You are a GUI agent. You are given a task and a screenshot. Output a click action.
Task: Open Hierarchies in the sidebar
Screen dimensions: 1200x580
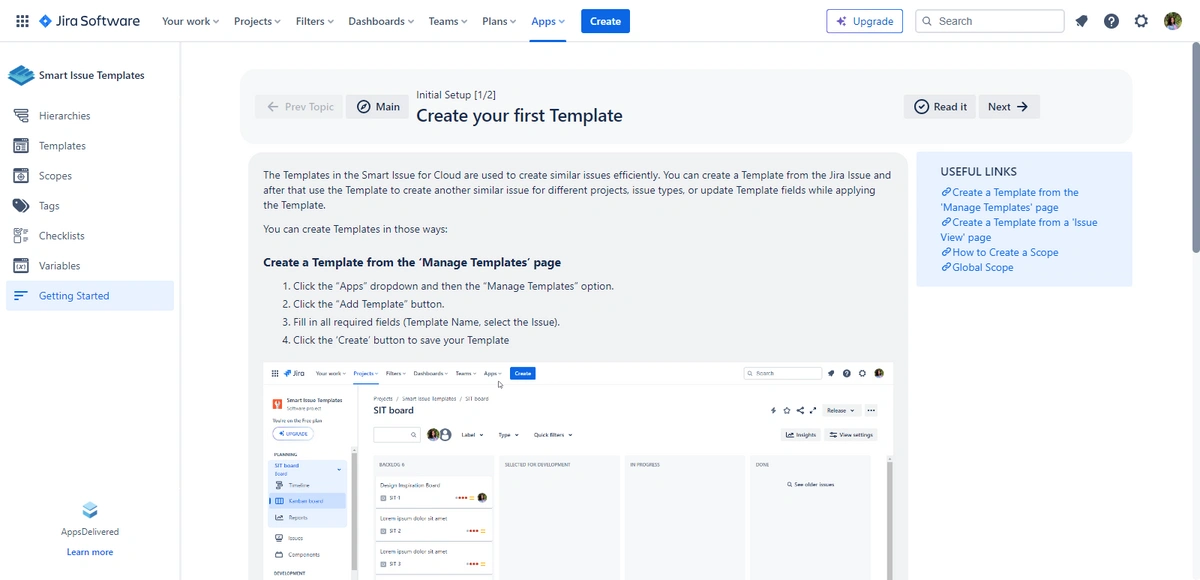click(90, 116)
